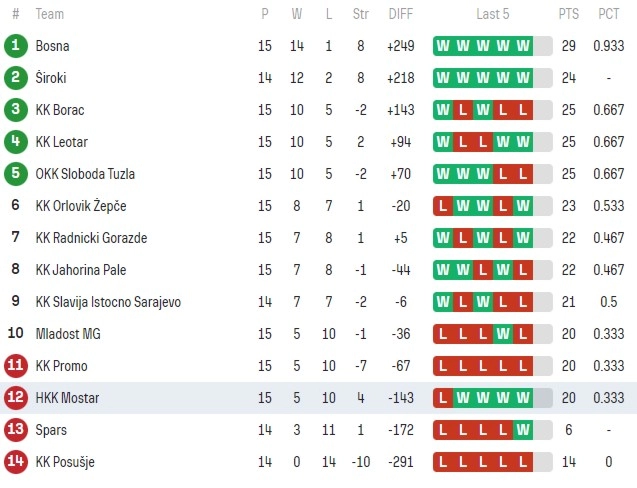Sort table by DIFF column header
The image size is (637, 488).
click(401, 14)
